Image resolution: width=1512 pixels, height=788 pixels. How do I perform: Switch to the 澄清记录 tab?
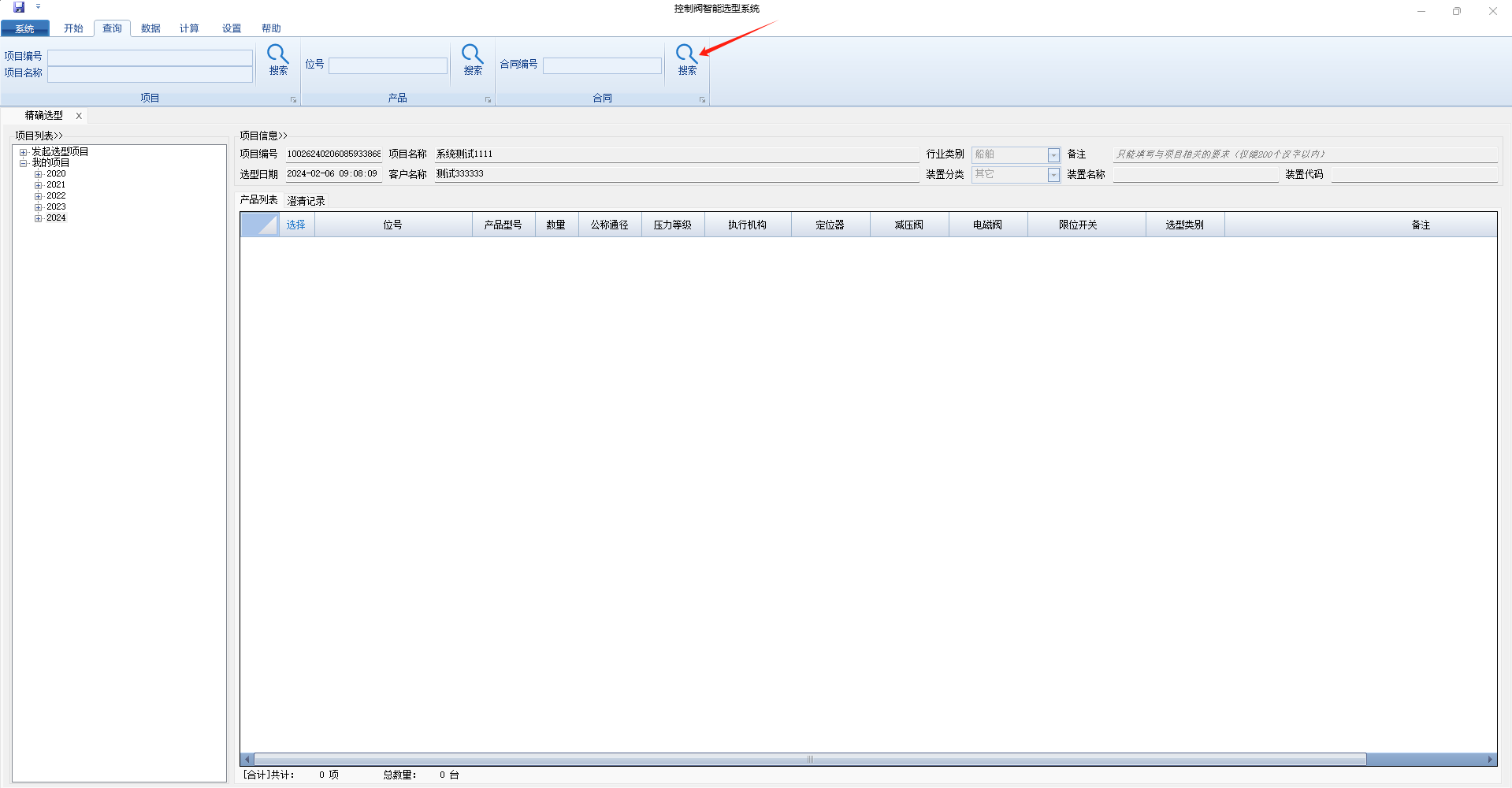306,201
